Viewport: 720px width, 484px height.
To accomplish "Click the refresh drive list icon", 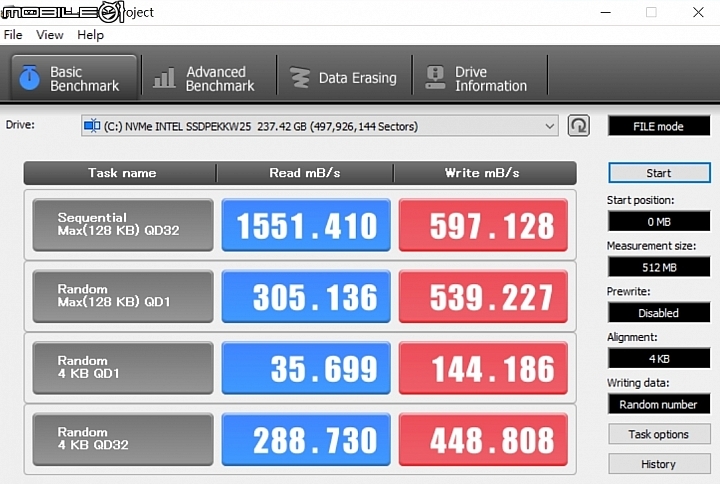I will pos(579,125).
